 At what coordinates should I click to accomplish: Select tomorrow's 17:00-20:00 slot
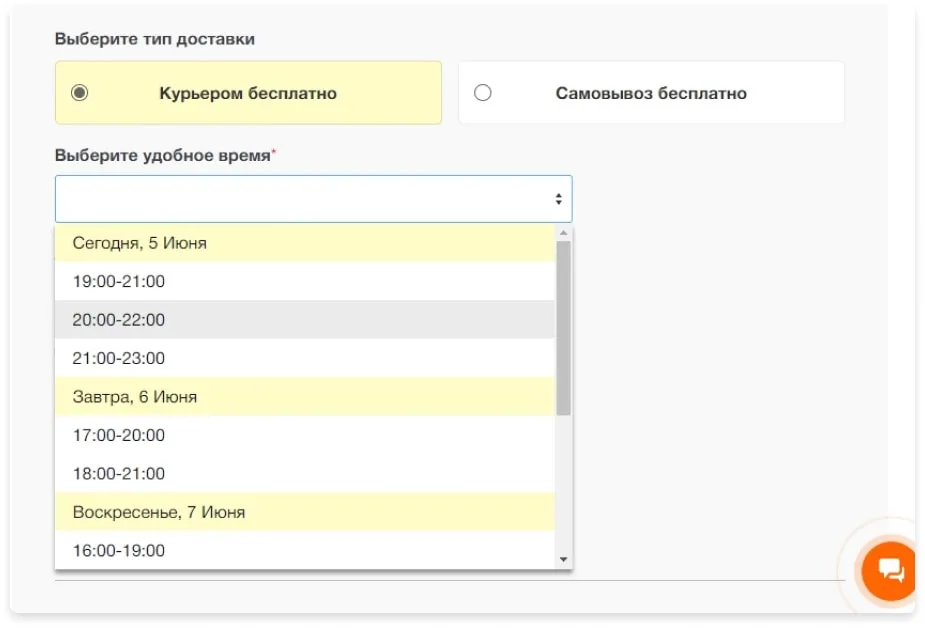point(118,435)
